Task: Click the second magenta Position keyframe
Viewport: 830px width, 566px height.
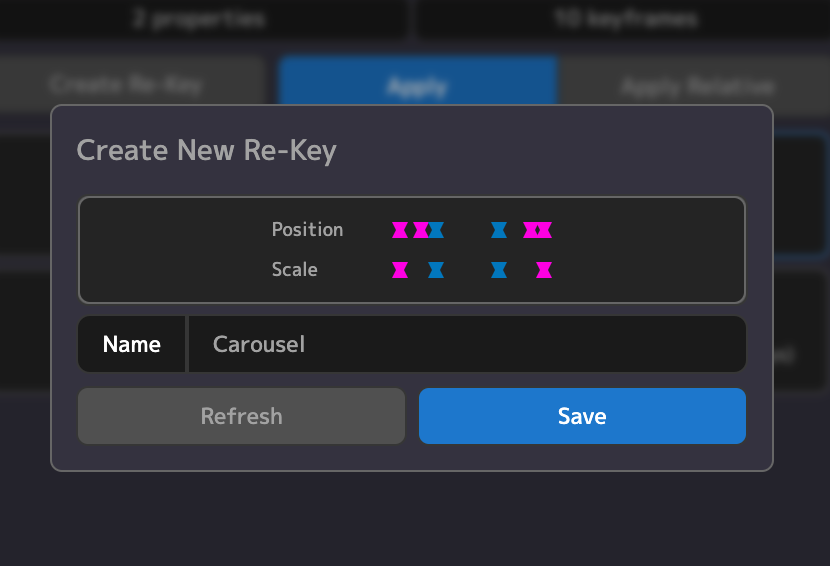Action: 420,230
